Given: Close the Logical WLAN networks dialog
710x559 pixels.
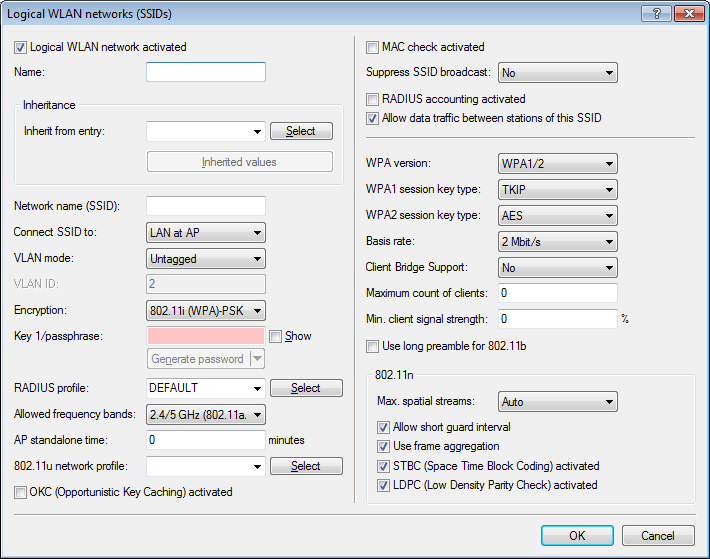Looking at the screenshot, I should (685, 12).
